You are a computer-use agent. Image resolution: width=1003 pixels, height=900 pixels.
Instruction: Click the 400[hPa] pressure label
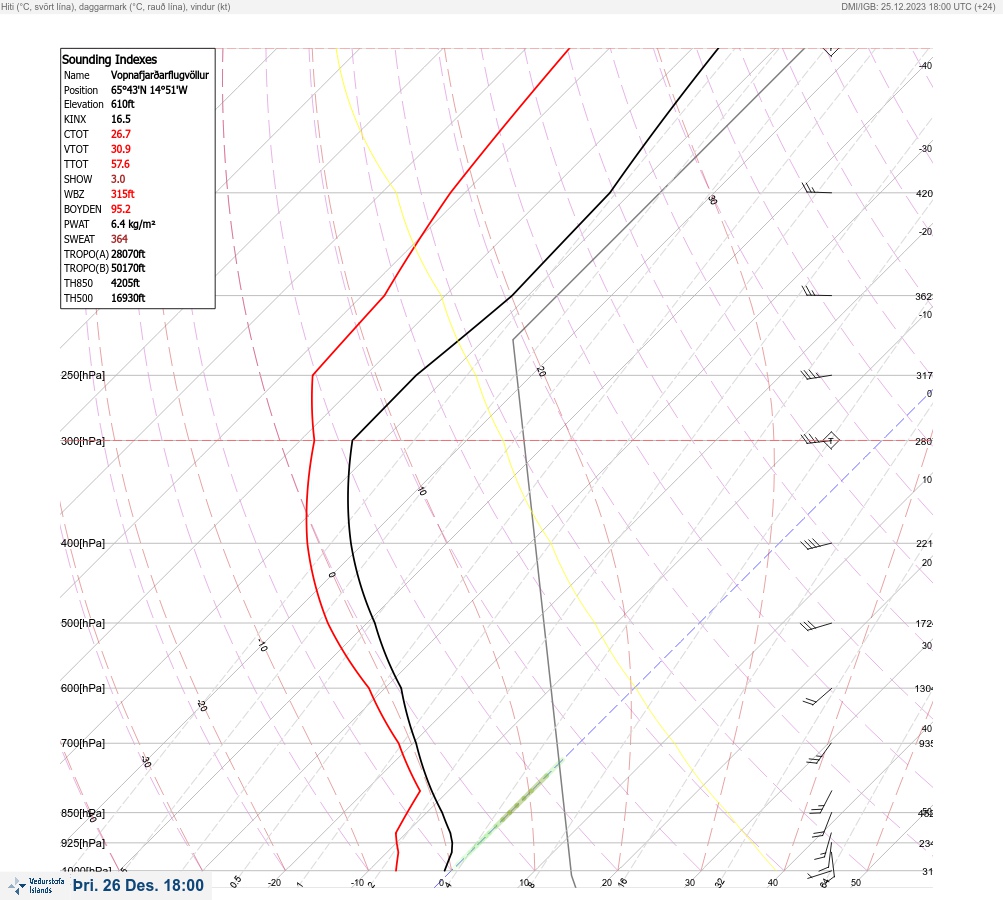[x=83, y=543]
